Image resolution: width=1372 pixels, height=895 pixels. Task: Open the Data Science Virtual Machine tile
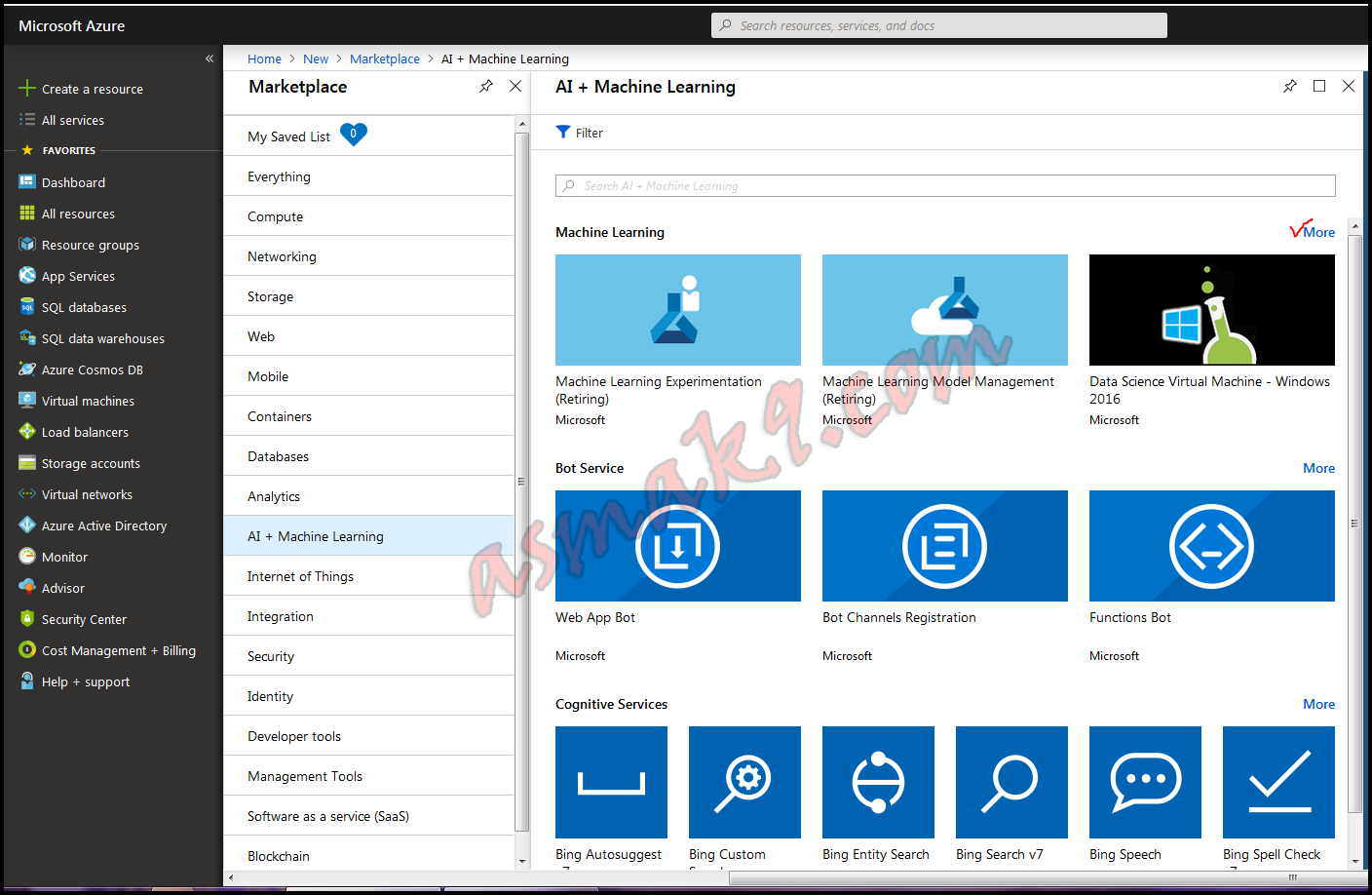[1211, 309]
